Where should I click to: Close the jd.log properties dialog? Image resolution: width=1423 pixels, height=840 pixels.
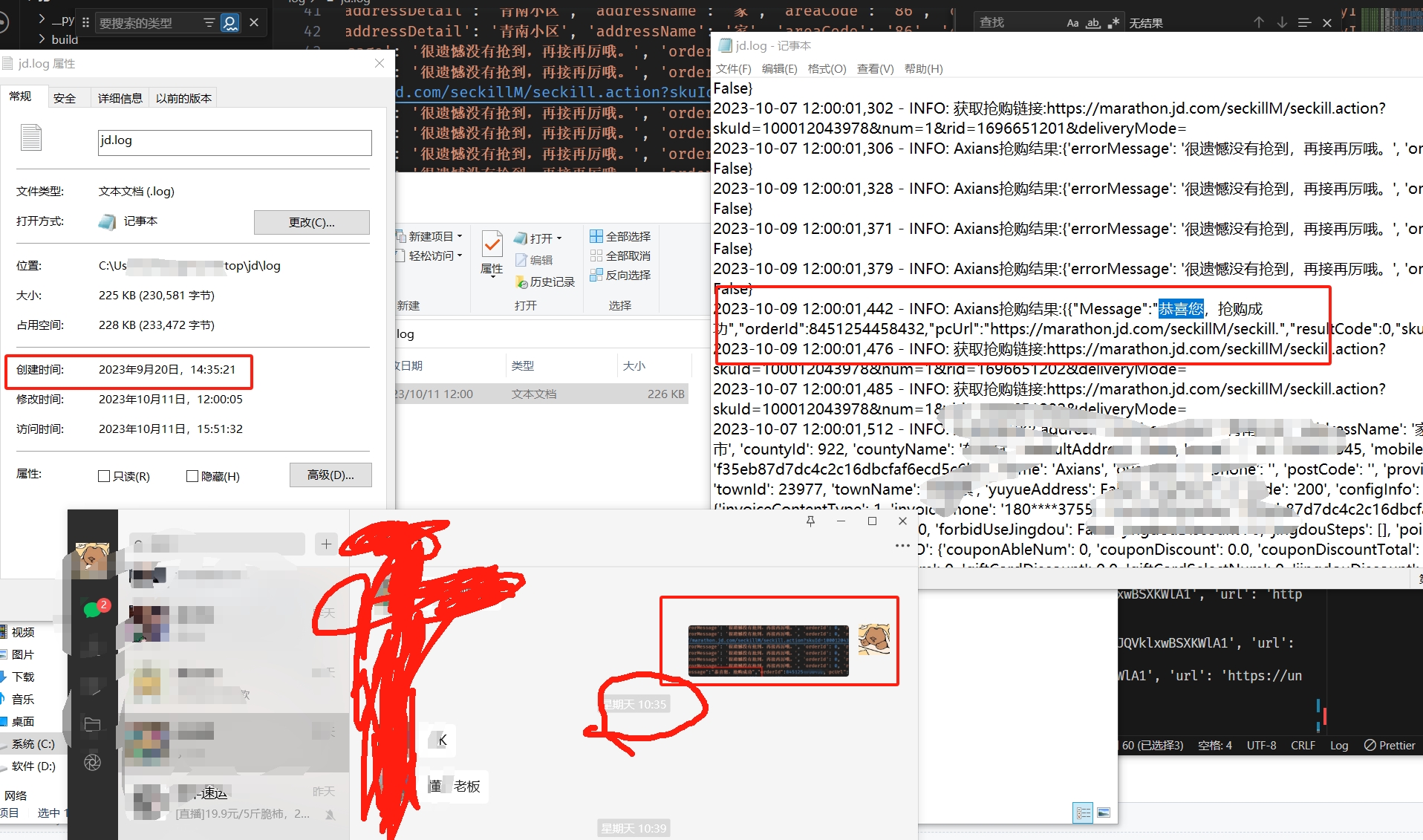pos(380,63)
